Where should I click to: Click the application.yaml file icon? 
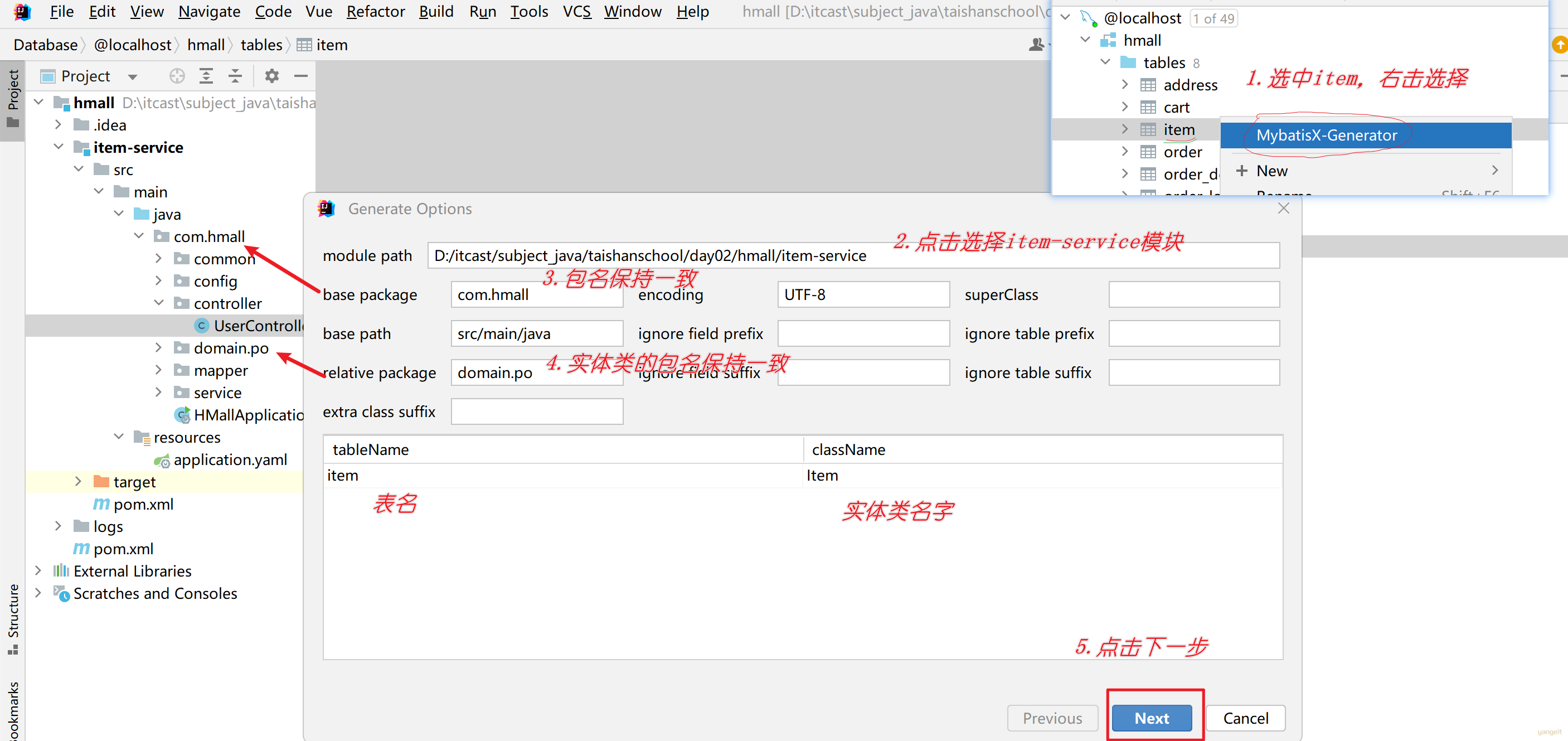click(162, 461)
